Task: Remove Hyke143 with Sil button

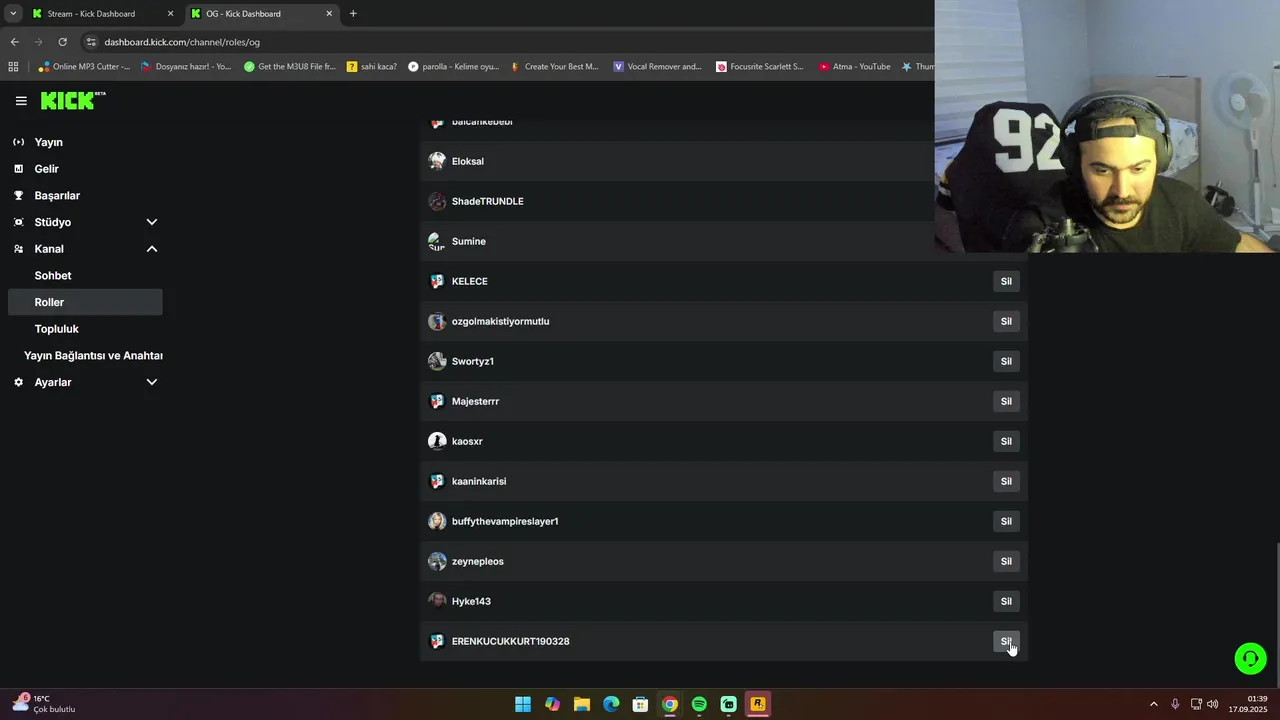Action: (x=1006, y=601)
